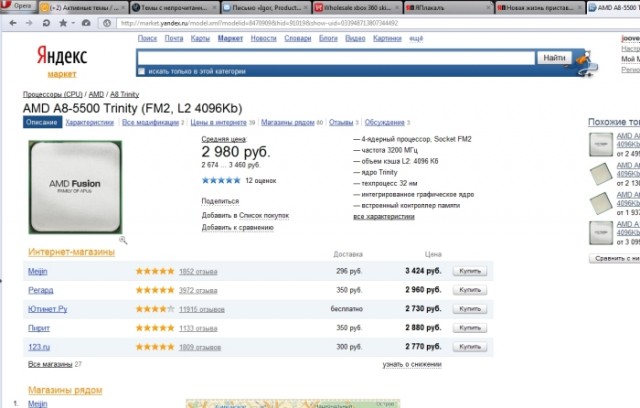The height and width of the screenshot is (408, 640).
Task: Open Процессоры (CPU) breadcrumb
Action: pos(53,94)
